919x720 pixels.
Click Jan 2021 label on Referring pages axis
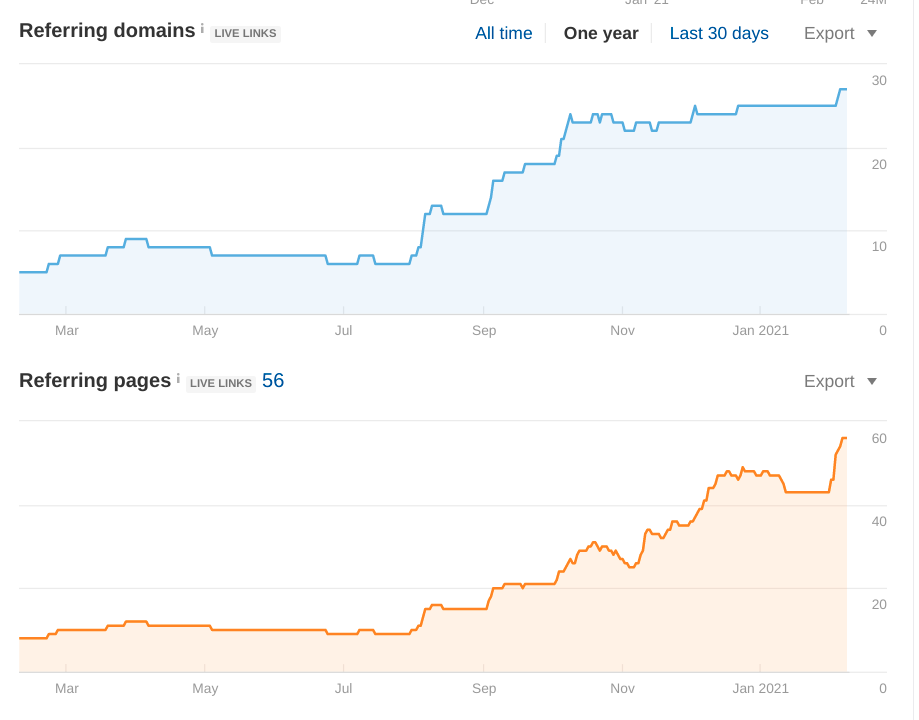pos(760,688)
